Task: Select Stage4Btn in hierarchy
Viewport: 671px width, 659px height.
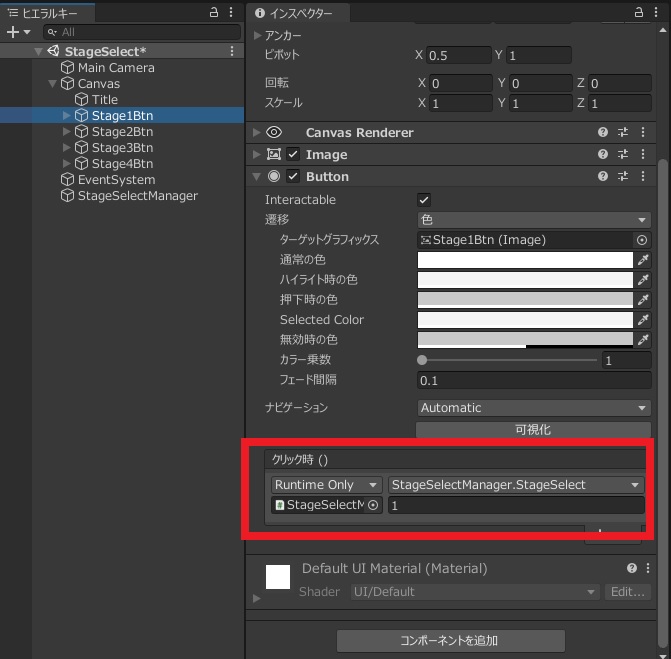Action: pos(122,164)
